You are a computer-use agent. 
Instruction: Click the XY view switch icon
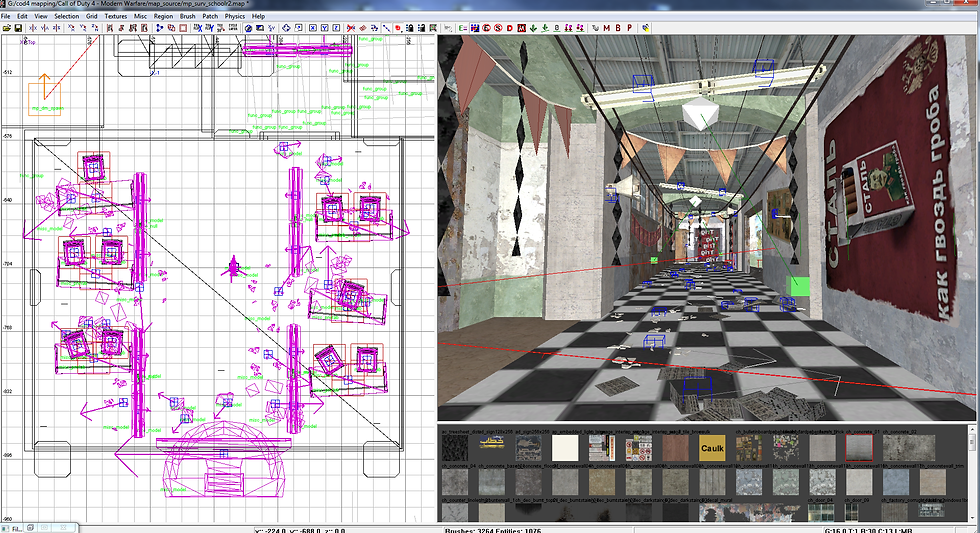click(x=271, y=28)
